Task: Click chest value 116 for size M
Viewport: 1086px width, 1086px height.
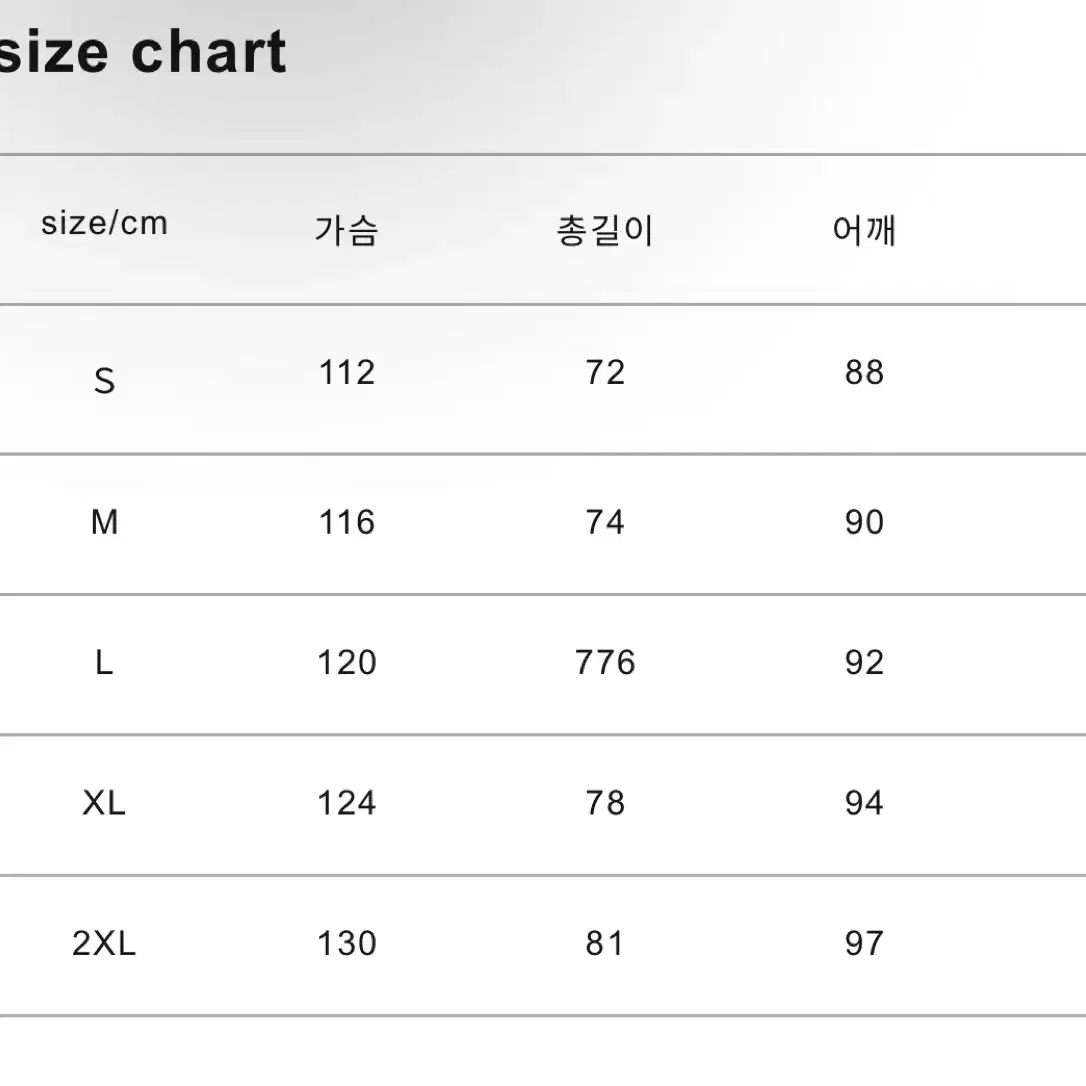Action: tap(347, 522)
